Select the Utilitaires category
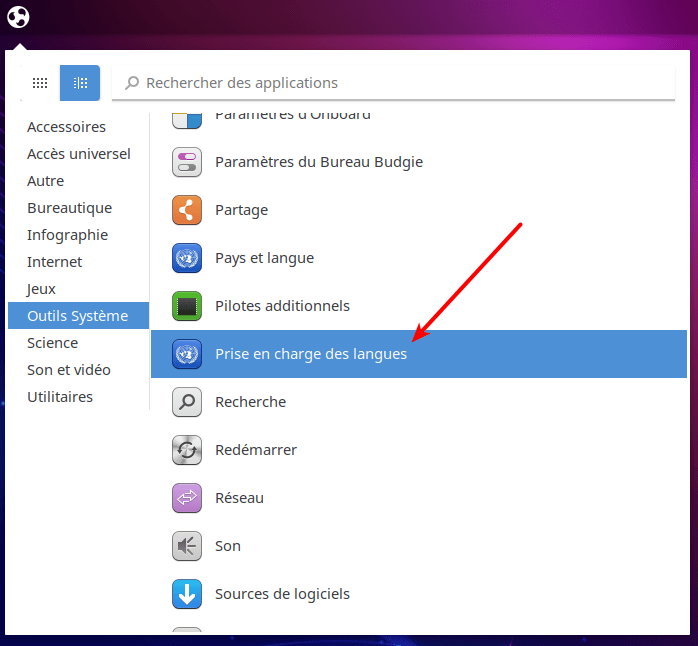This screenshot has height=646, width=698. (x=60, y=397)
